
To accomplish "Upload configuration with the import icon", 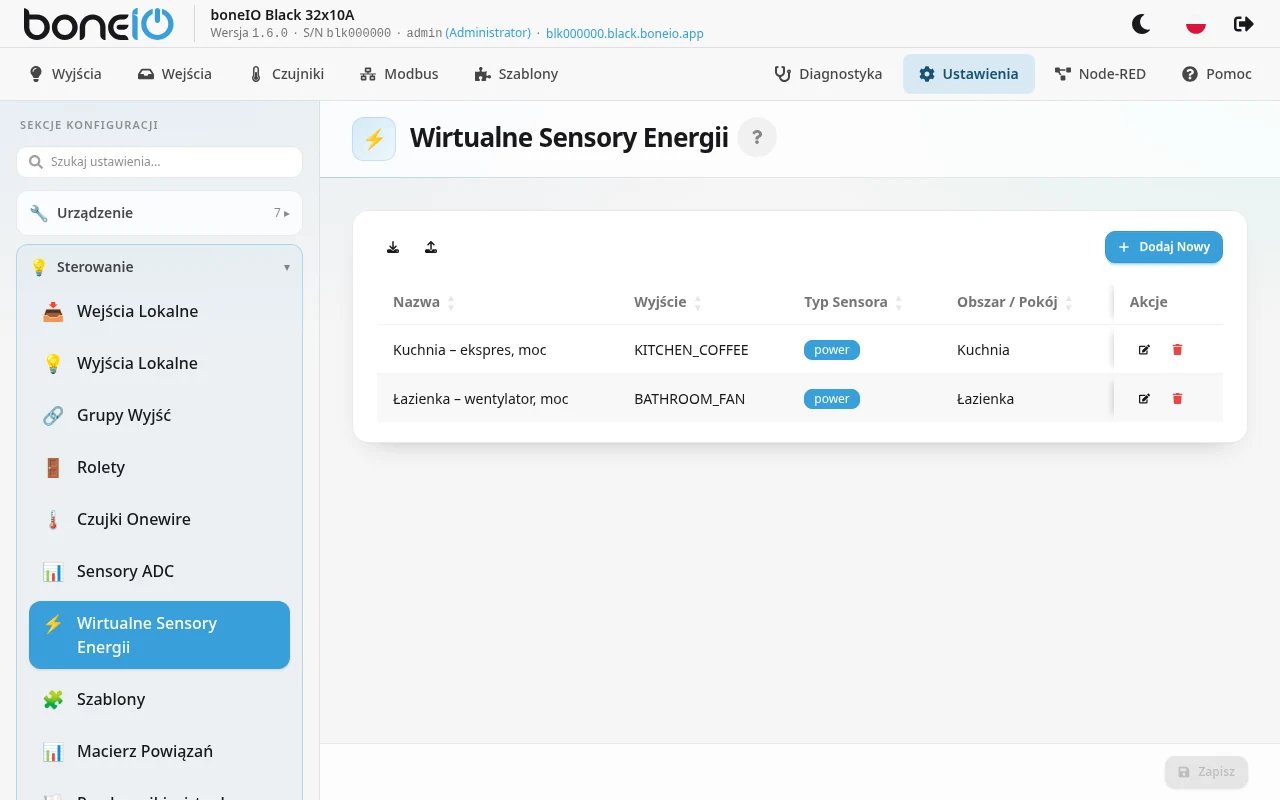I will 431,247.
